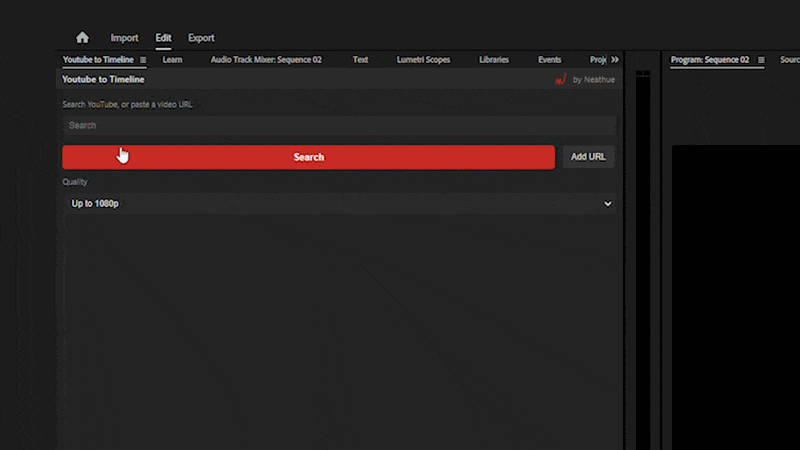Open the Export workspace tab
Image resolution: width=800 pixels, height=450 pixels.
pos(201,38)
